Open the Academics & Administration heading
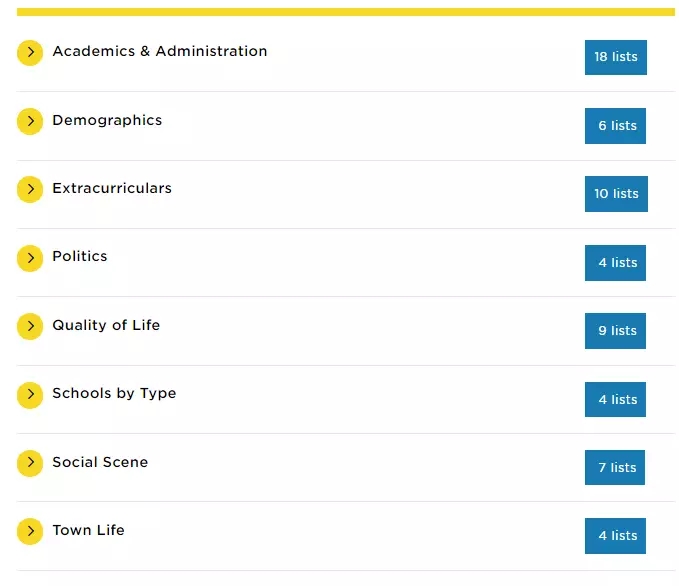Image resolution: width=679 pixels, height=586 pixels. [x=160, y=51]
